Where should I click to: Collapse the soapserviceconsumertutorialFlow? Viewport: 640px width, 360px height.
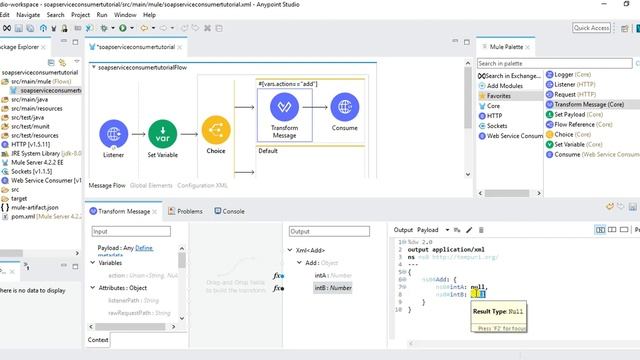(93, 67)
